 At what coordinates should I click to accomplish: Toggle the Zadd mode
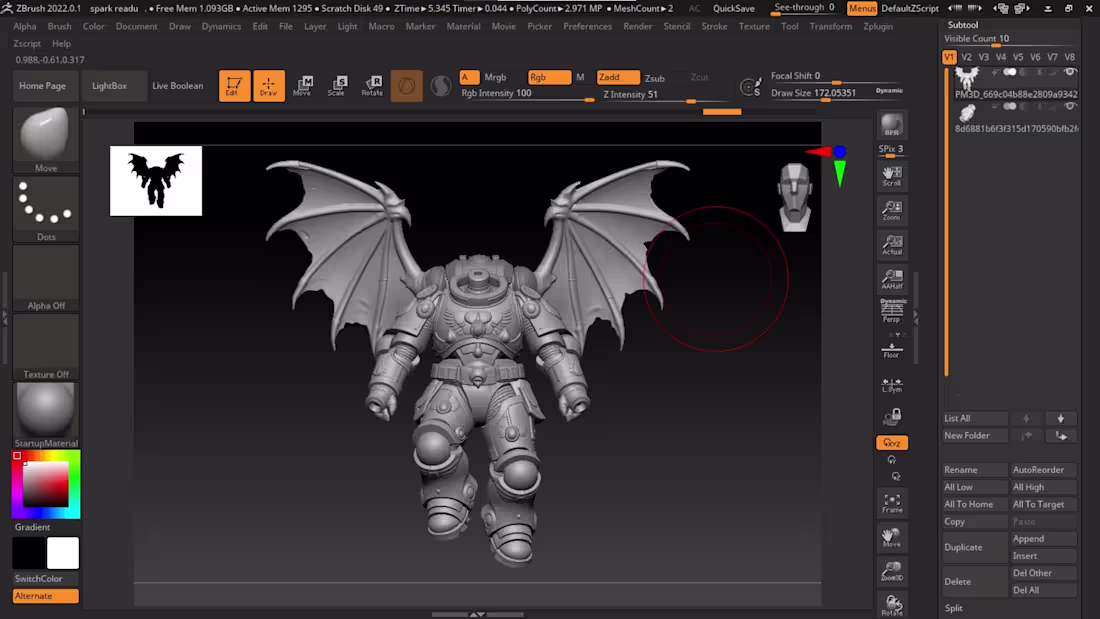[617, 77]
